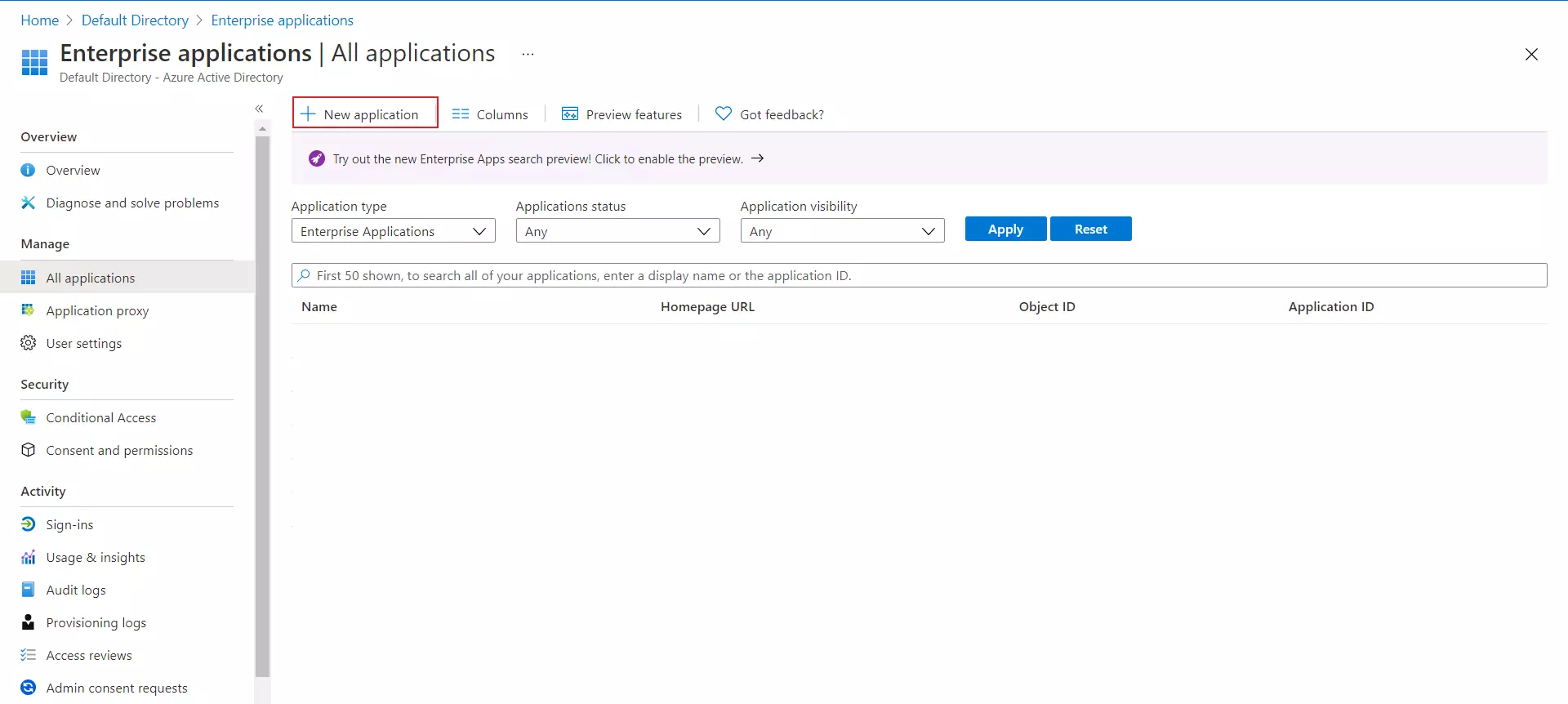
Task: Open Preview features via its label
Action: coord(634,114)
